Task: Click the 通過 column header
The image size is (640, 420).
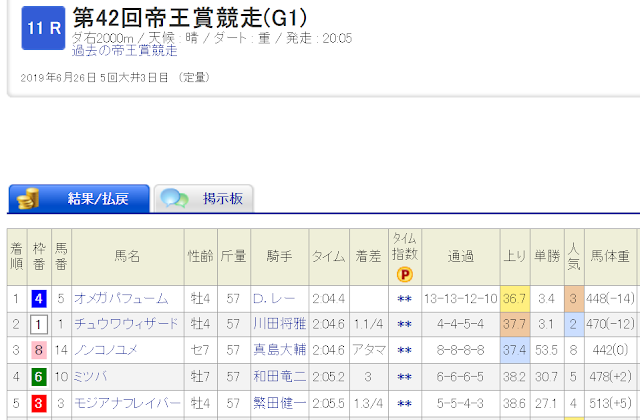Action: [x=461, y=256]
